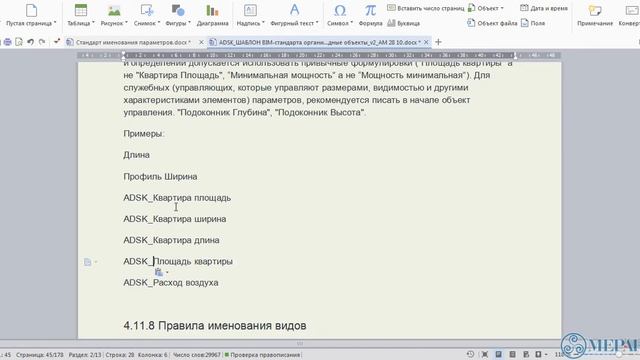The image size is (640, 360).
Task: Click the Таблица table icon
Action: click(81, 10)
